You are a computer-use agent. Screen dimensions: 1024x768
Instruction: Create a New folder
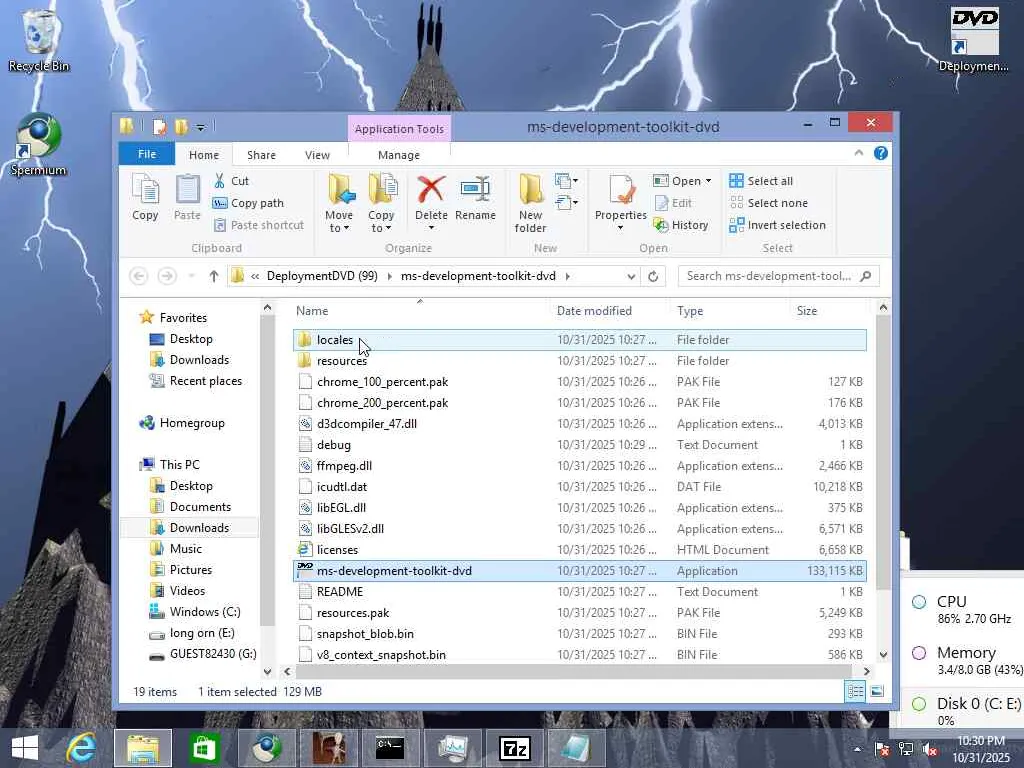(x=530, y=203)
